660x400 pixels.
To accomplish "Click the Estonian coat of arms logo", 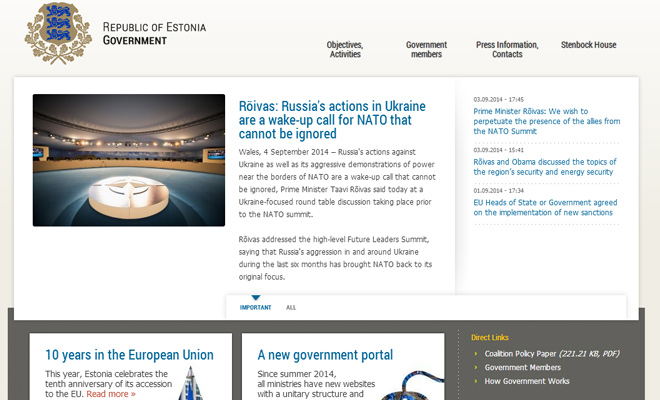I will [58, 33].
